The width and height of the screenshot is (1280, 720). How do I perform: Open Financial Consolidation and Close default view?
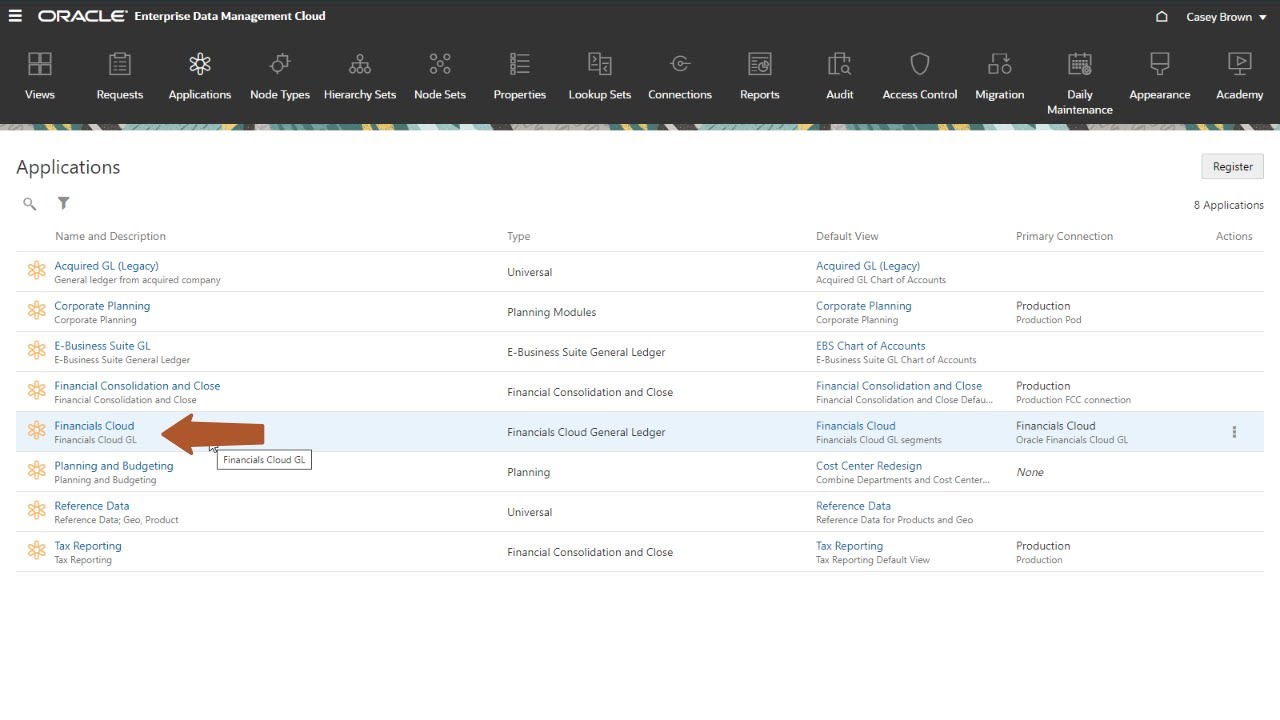coord(899,386)
